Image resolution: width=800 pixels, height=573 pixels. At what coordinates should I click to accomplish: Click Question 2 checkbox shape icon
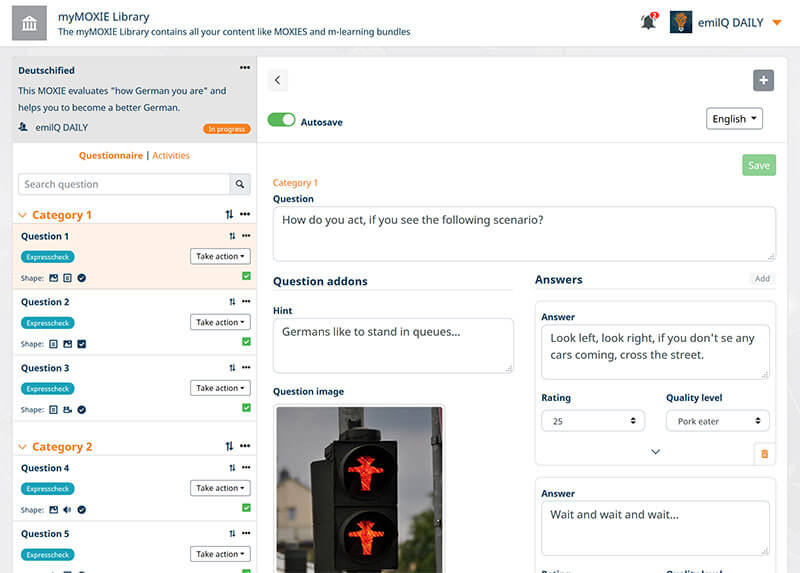pos(82,344)
